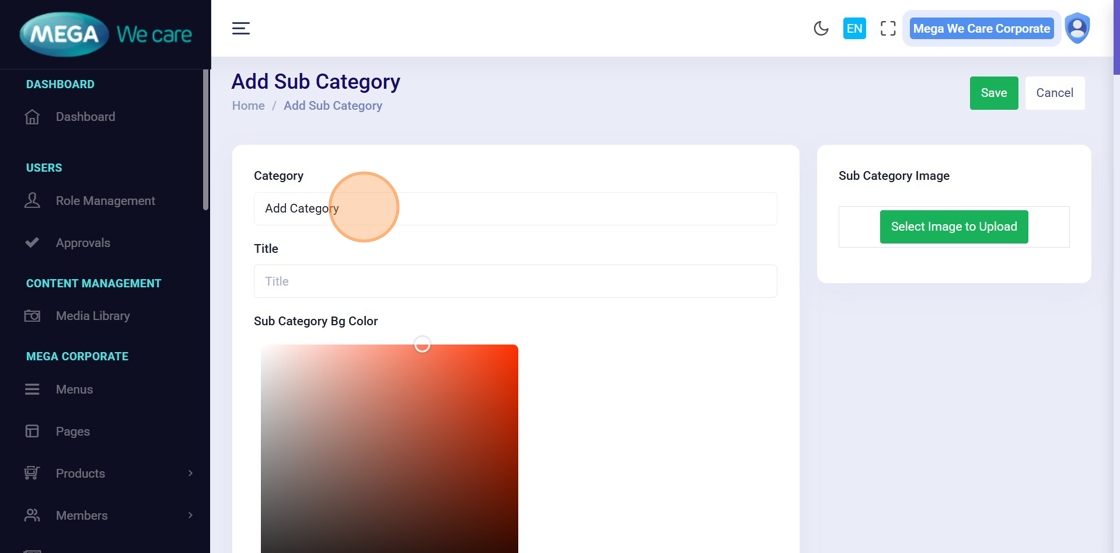Image resolution: width=1120 pixels, height=553 pixels.
Task: Open the Category dropdown field
Action: tap(515, 209)
